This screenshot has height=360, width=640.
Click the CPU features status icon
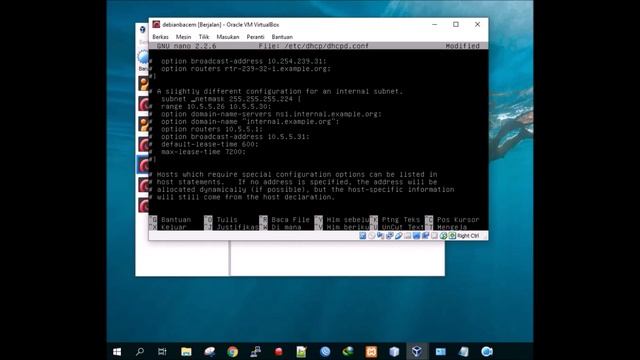(x=434, y=236)
